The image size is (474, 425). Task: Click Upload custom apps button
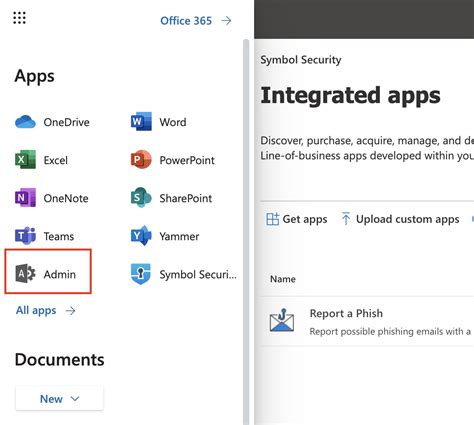point(400,219)
